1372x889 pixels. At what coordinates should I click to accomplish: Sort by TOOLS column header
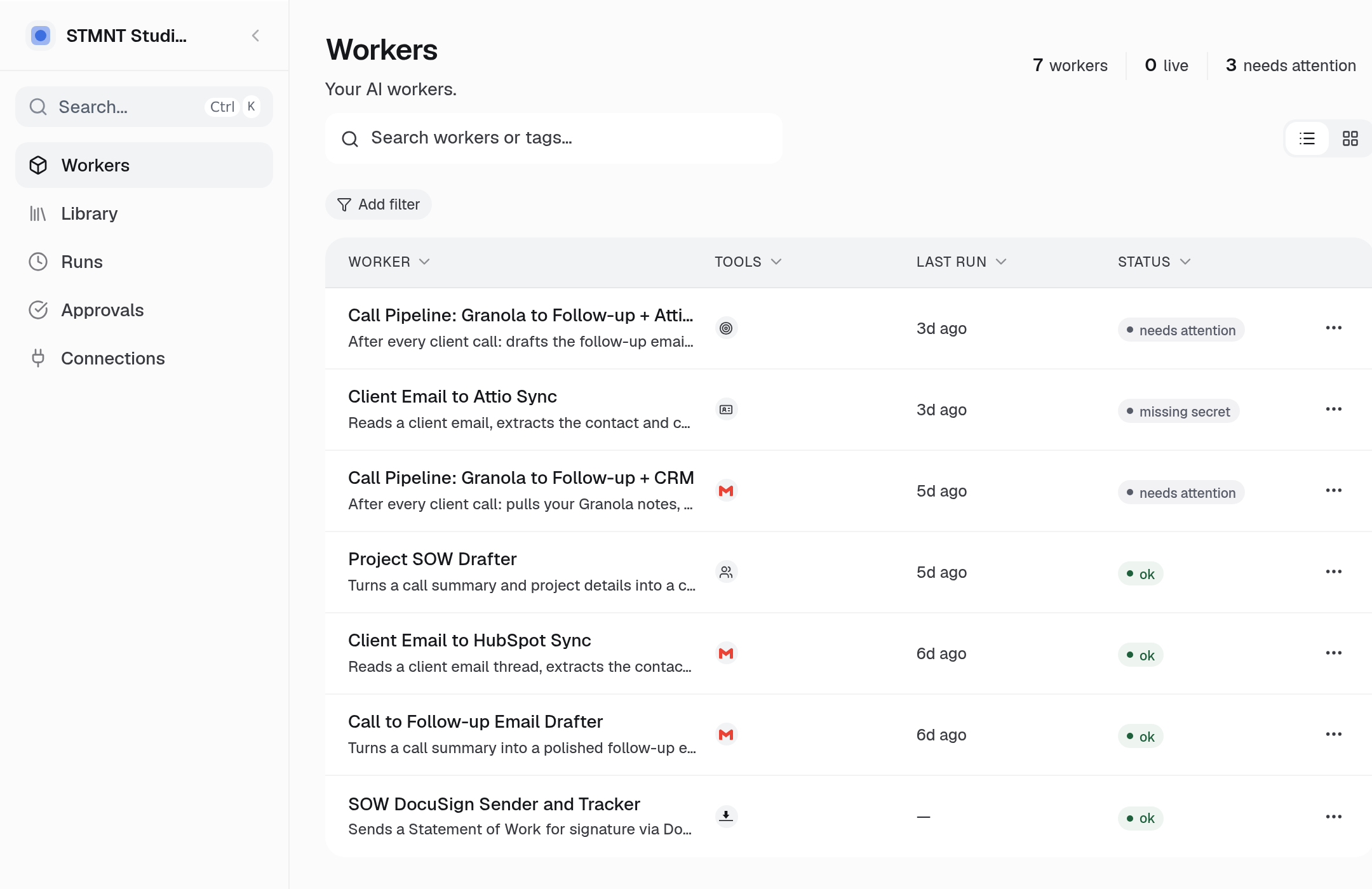[x=748, y=262]
